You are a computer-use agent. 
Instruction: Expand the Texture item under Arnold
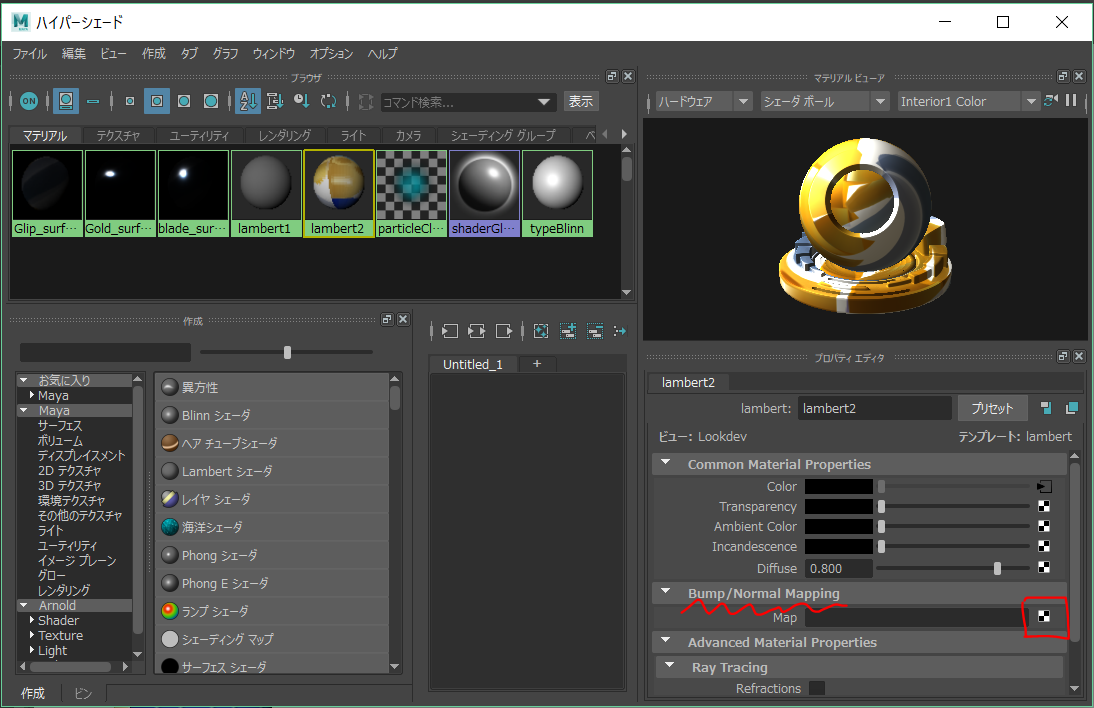[x=31, y=635]
